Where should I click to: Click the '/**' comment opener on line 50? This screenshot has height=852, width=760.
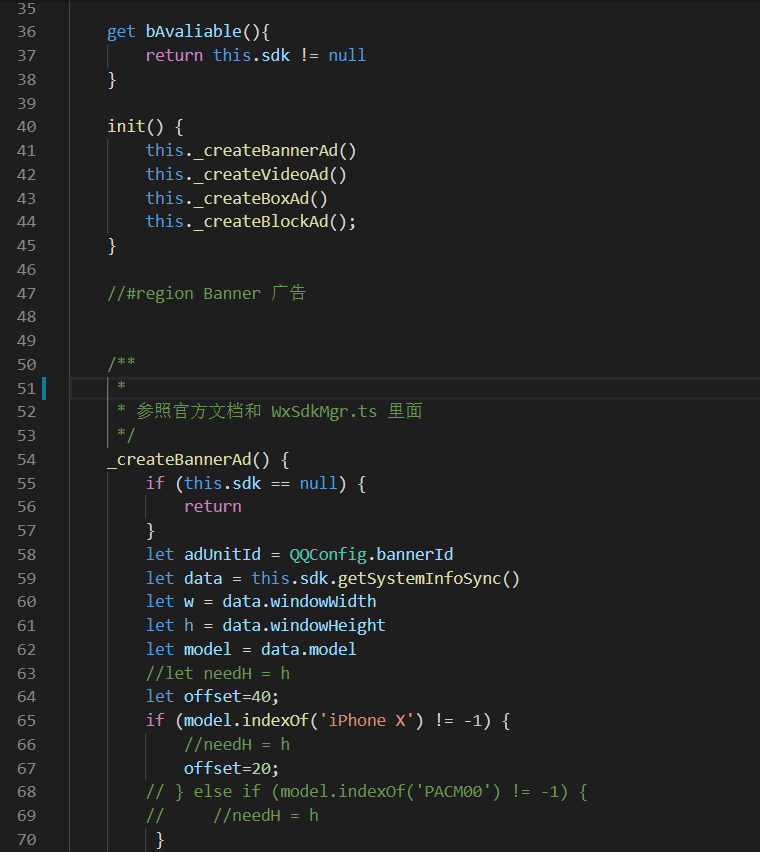pos(121,364)
